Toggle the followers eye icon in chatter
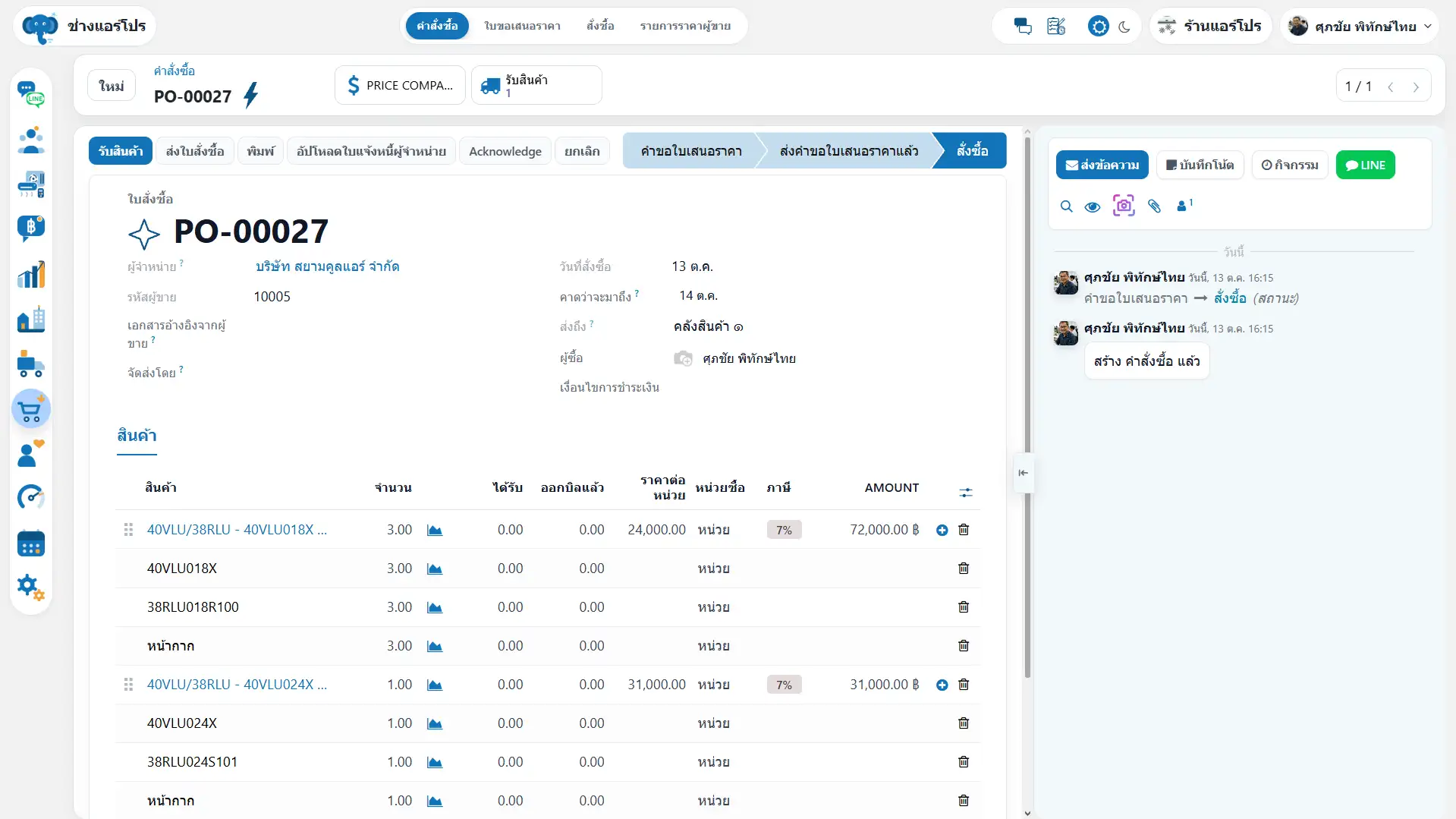 point(1092,206)
